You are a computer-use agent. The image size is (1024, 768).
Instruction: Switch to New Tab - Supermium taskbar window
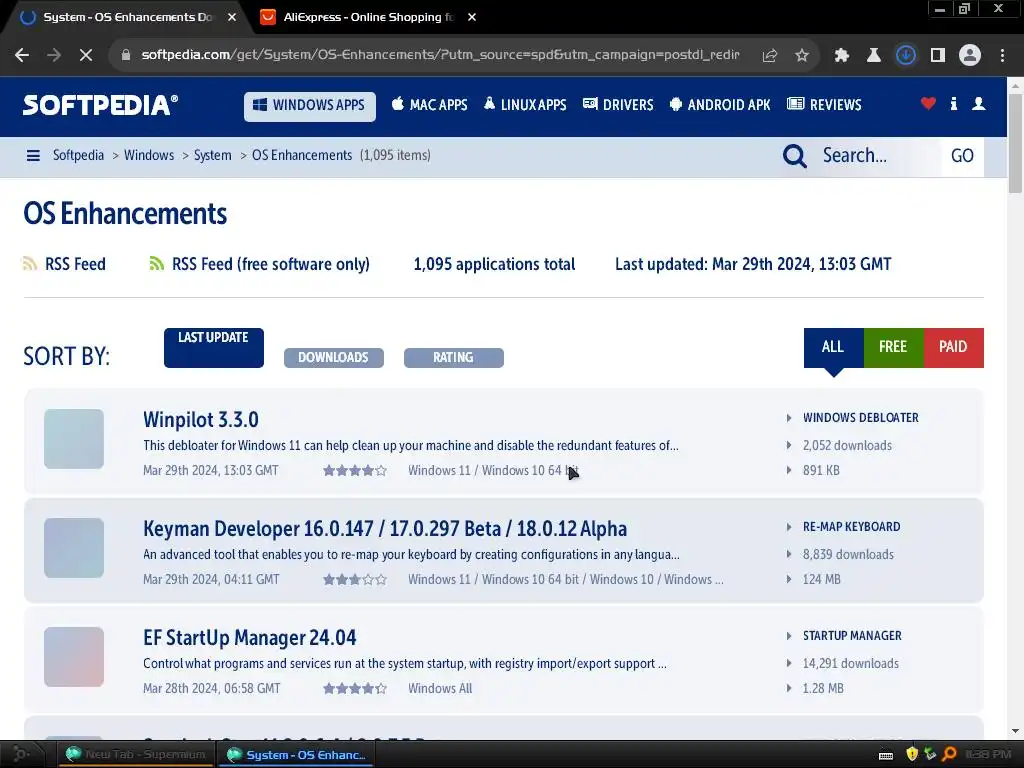pyautogui.click(x=136, y=754)
